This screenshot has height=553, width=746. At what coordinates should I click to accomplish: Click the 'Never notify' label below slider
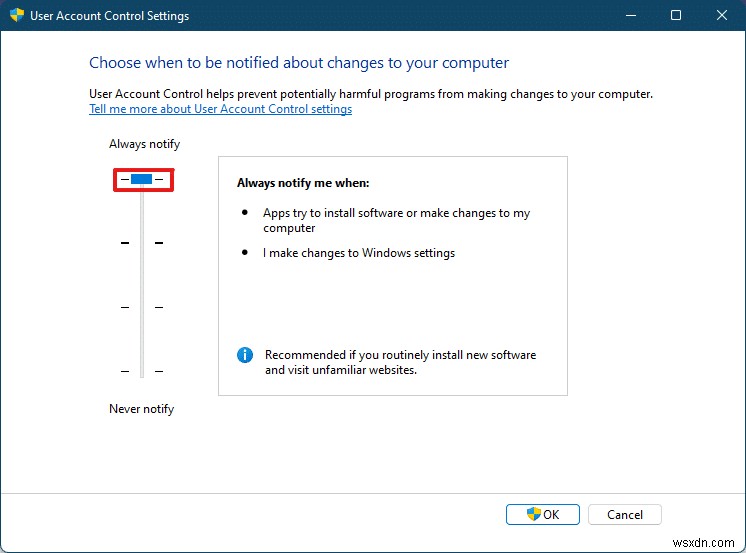(142, 409)
